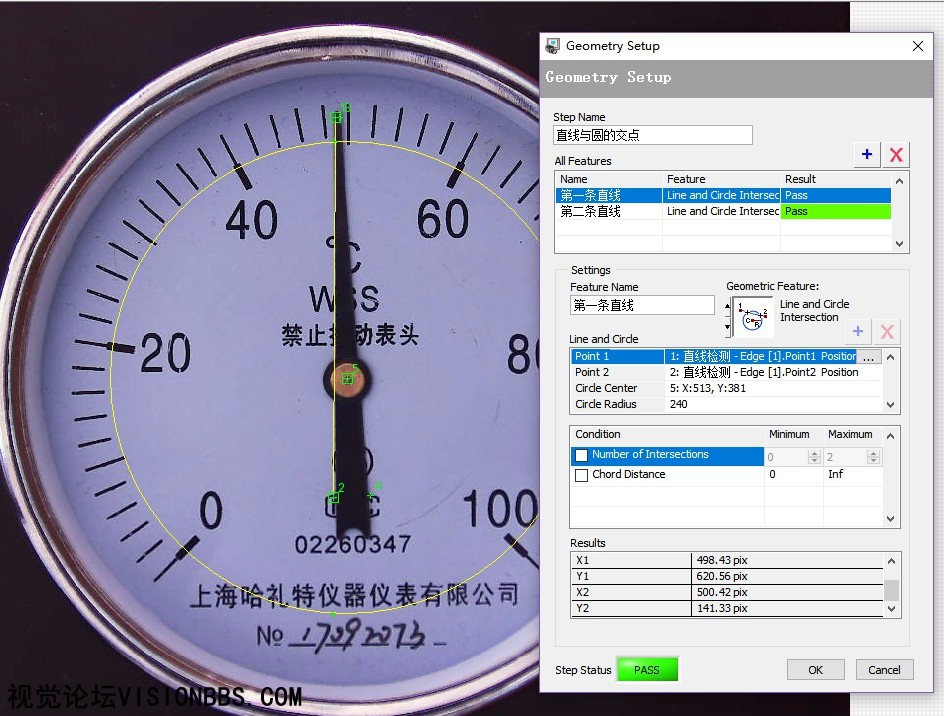Select the Circle Center parameter row
Screen dimensions: 944x716
[606, 388]
